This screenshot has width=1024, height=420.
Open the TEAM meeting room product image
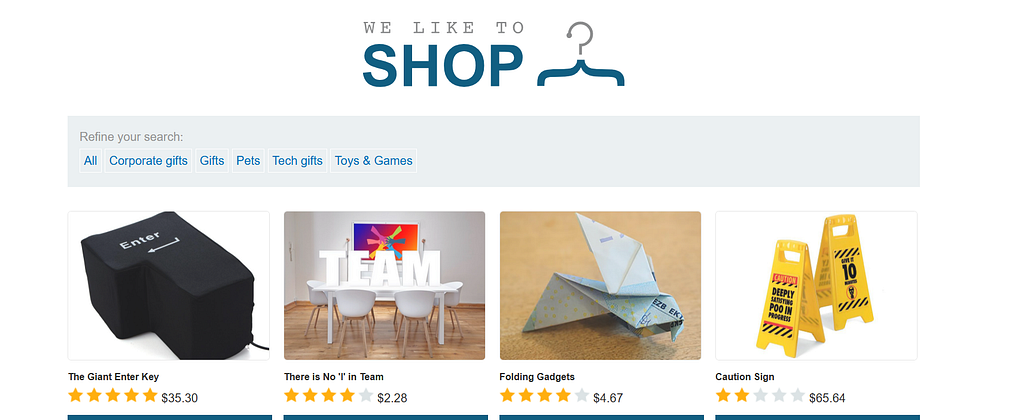coord(385,285)
